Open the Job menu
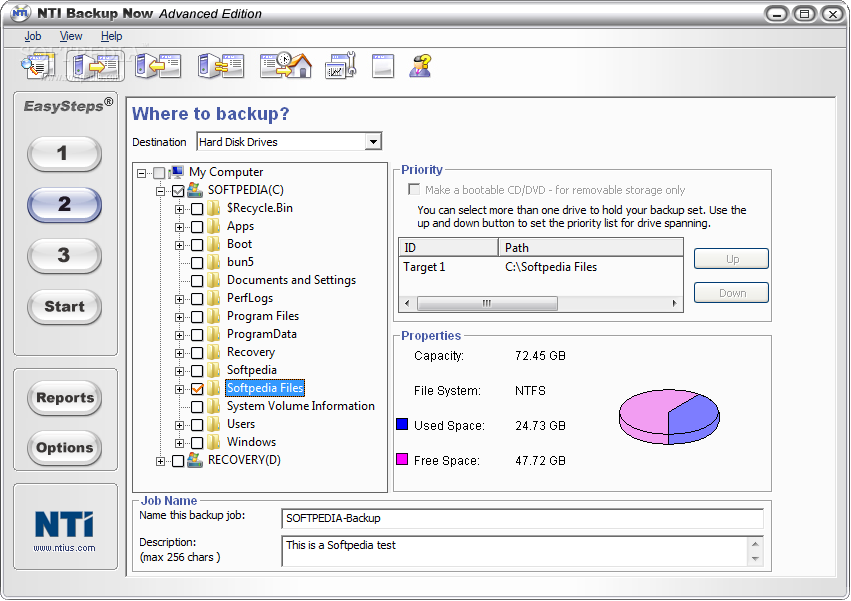The width and height of the screenshot is (851, 601). (33, 36)
